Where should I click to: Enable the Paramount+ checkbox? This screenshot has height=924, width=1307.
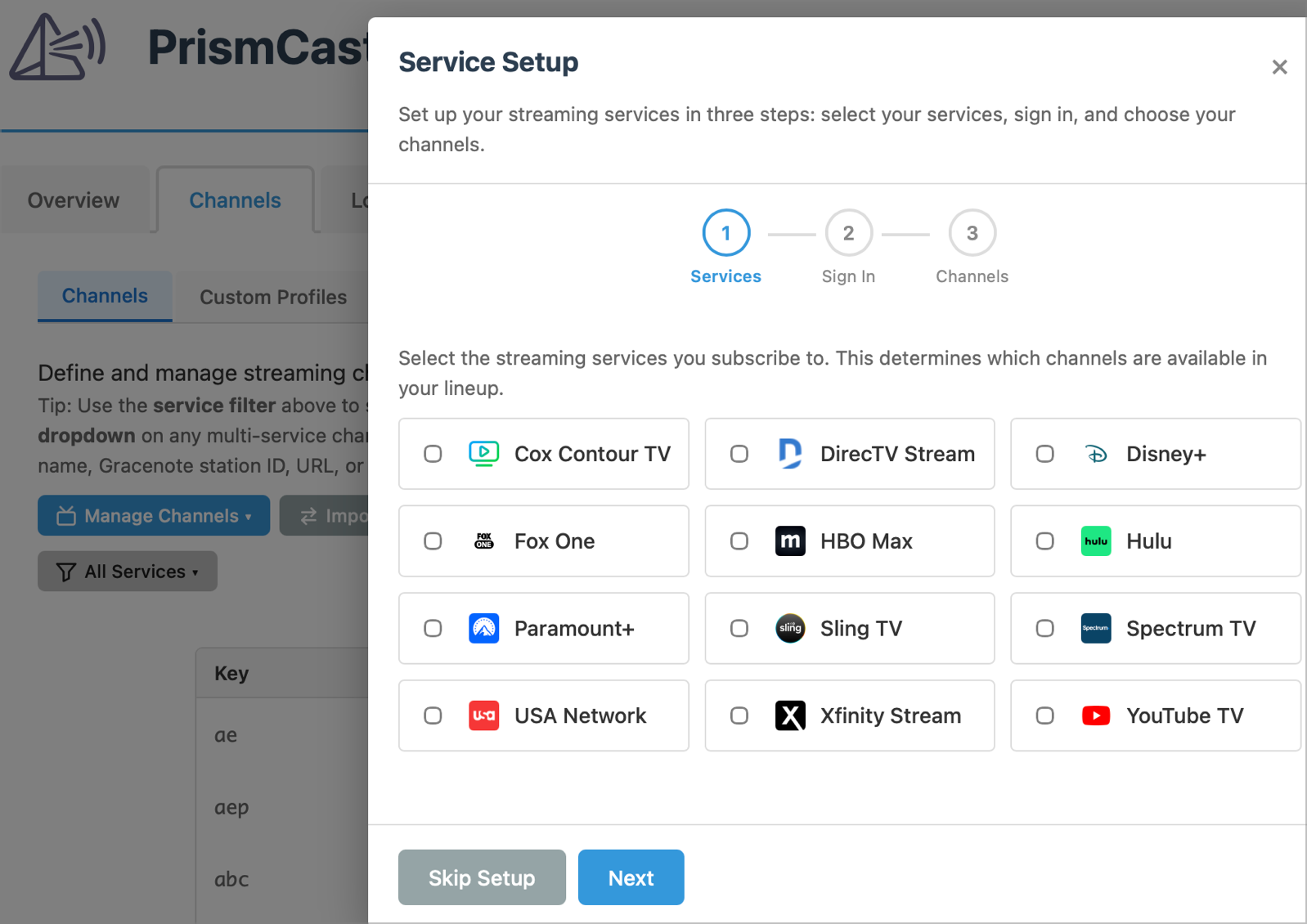pyautogui.click(x=433, y=628)
